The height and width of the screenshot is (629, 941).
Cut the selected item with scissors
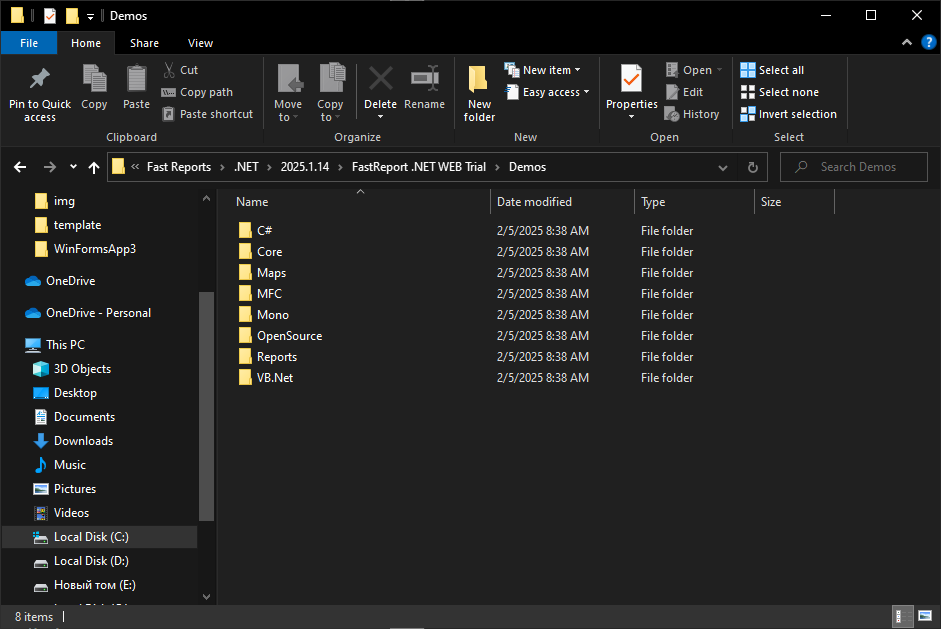point(181,70)
